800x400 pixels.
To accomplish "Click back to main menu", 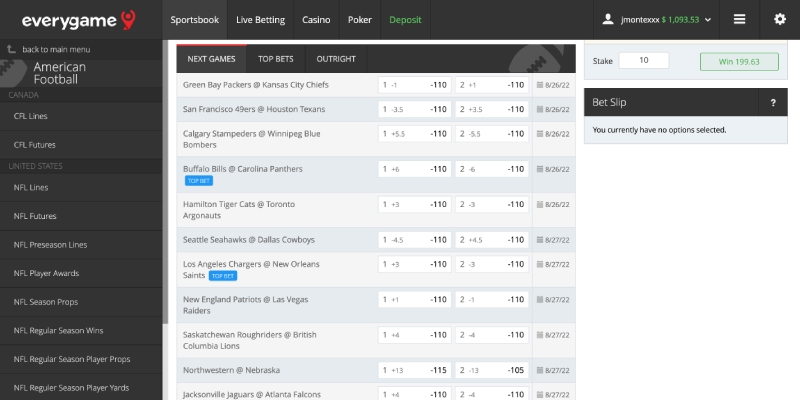I will pos(56,49).
